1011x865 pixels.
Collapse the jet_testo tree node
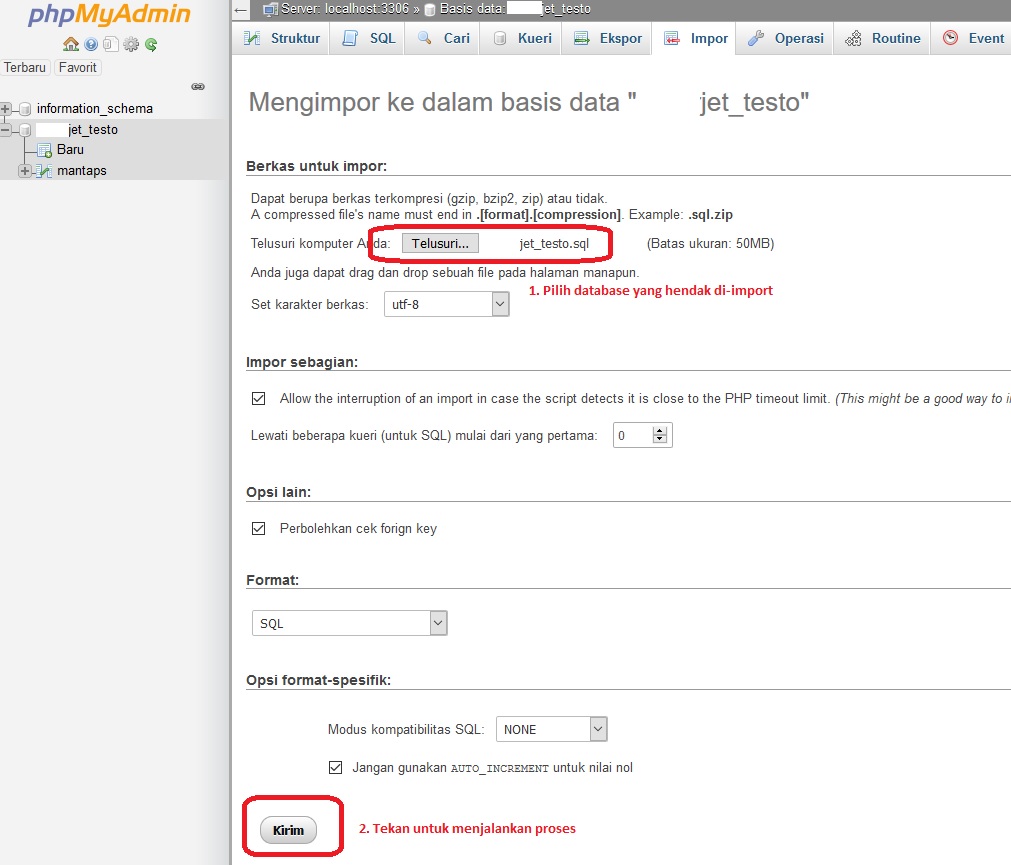click(x=5, y=130)
